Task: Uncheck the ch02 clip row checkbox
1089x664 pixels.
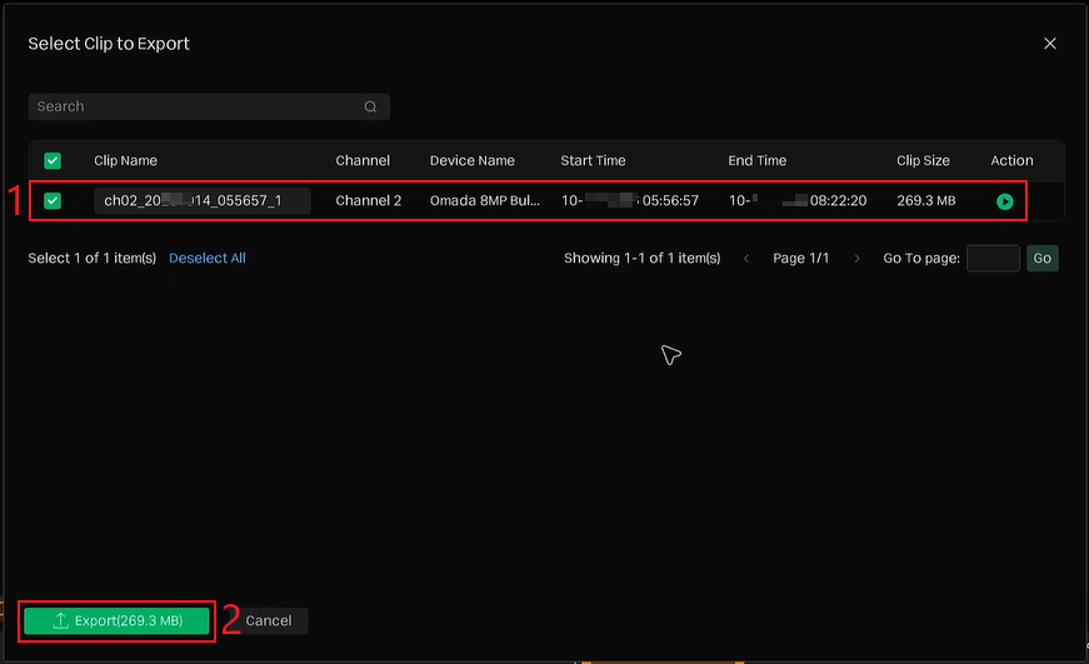Action: pyautogui.click(x=52, y=201)
